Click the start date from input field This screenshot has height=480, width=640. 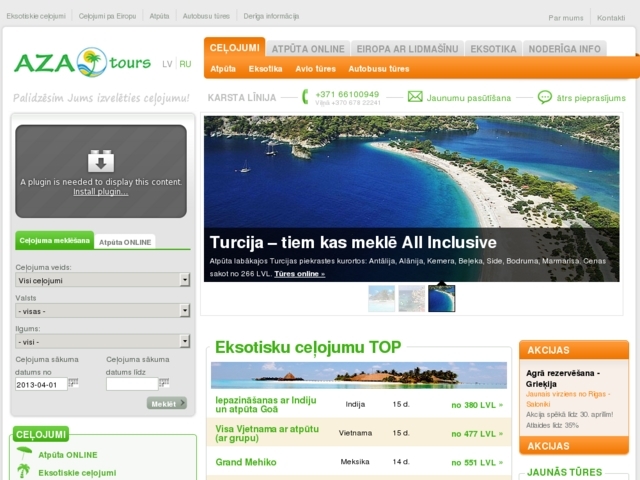click(42, 384)
